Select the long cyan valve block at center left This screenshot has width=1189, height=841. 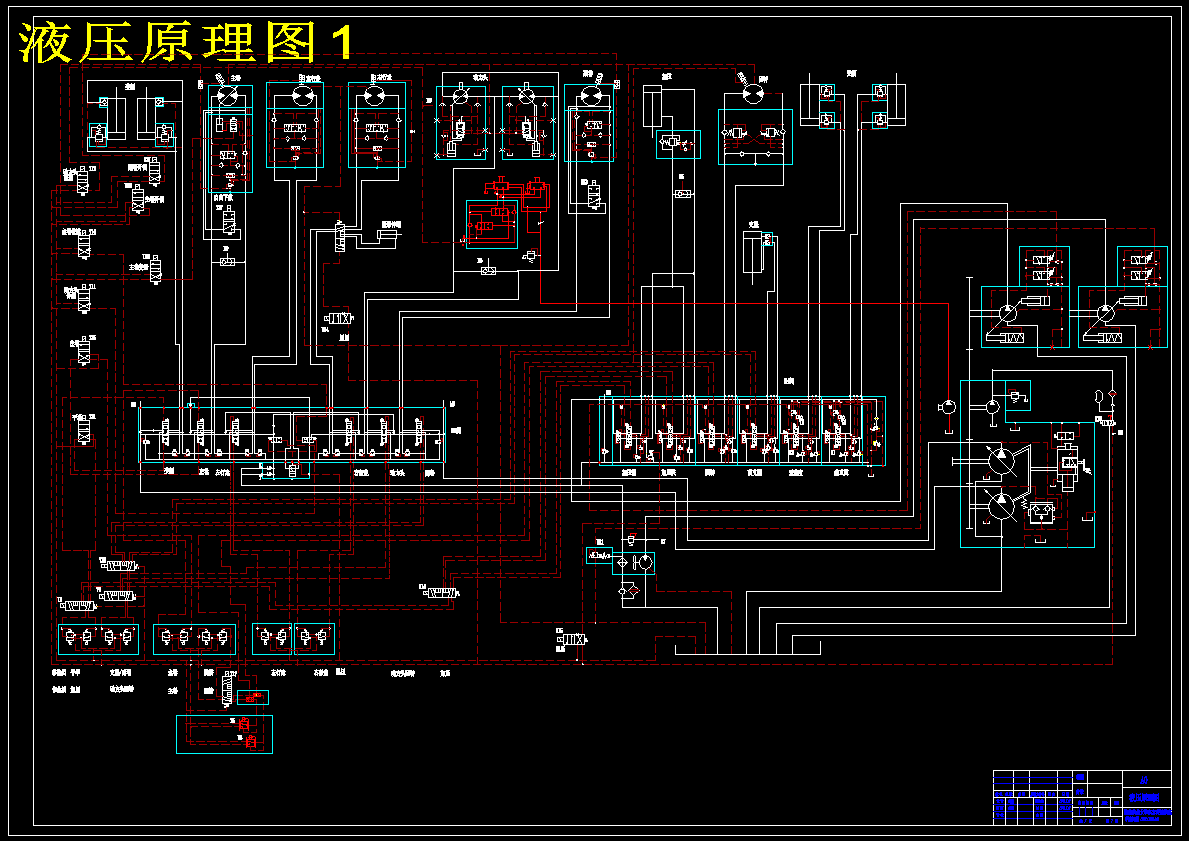(x=292, y=435)
